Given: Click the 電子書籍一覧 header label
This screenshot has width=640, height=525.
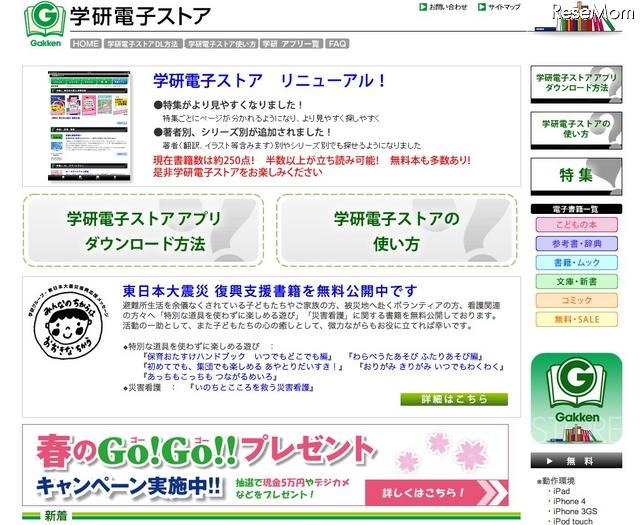Looking at the screenshot, I should (576, 209).
